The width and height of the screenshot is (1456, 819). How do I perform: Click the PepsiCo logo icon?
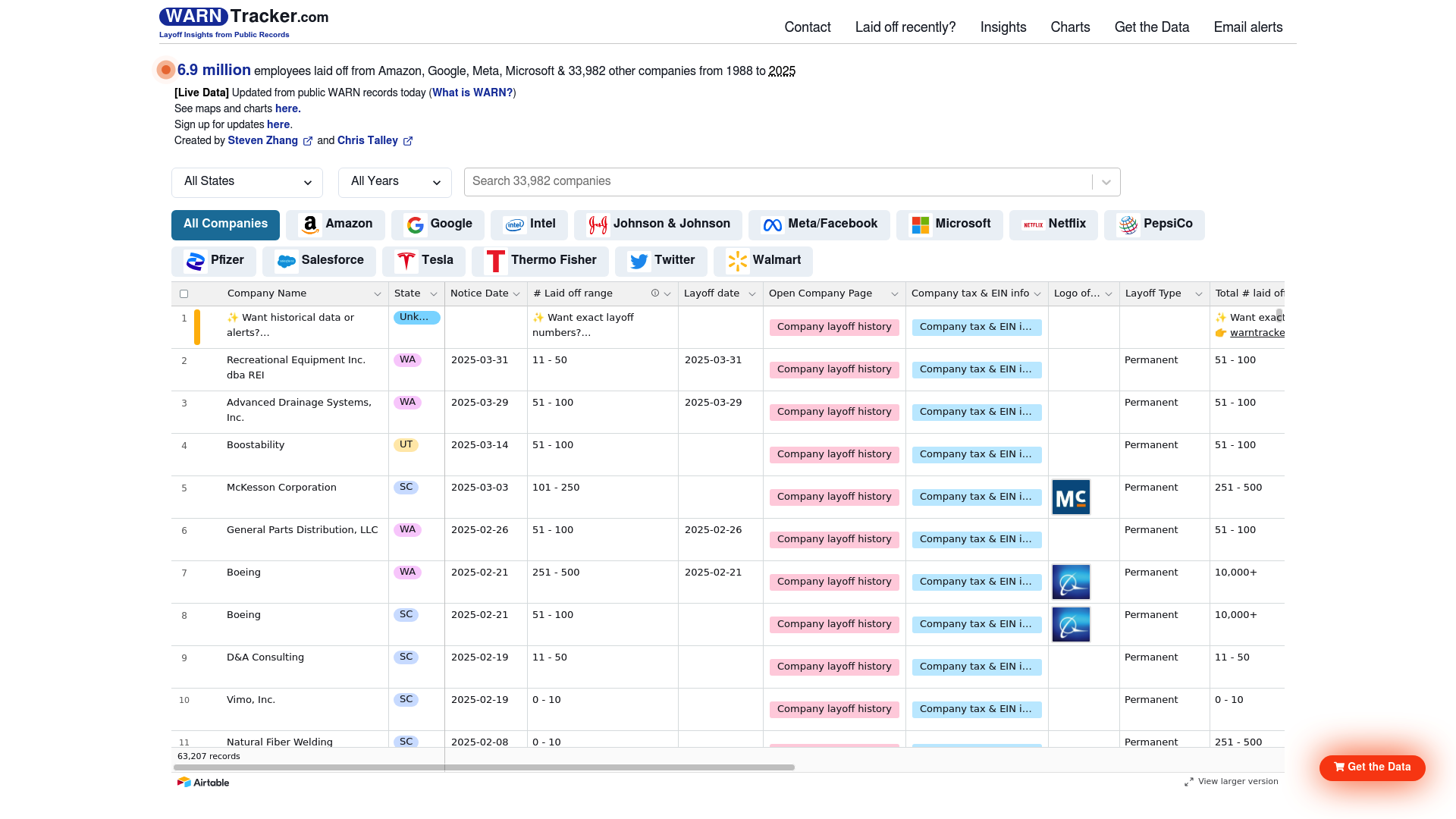coord(1128,224)
